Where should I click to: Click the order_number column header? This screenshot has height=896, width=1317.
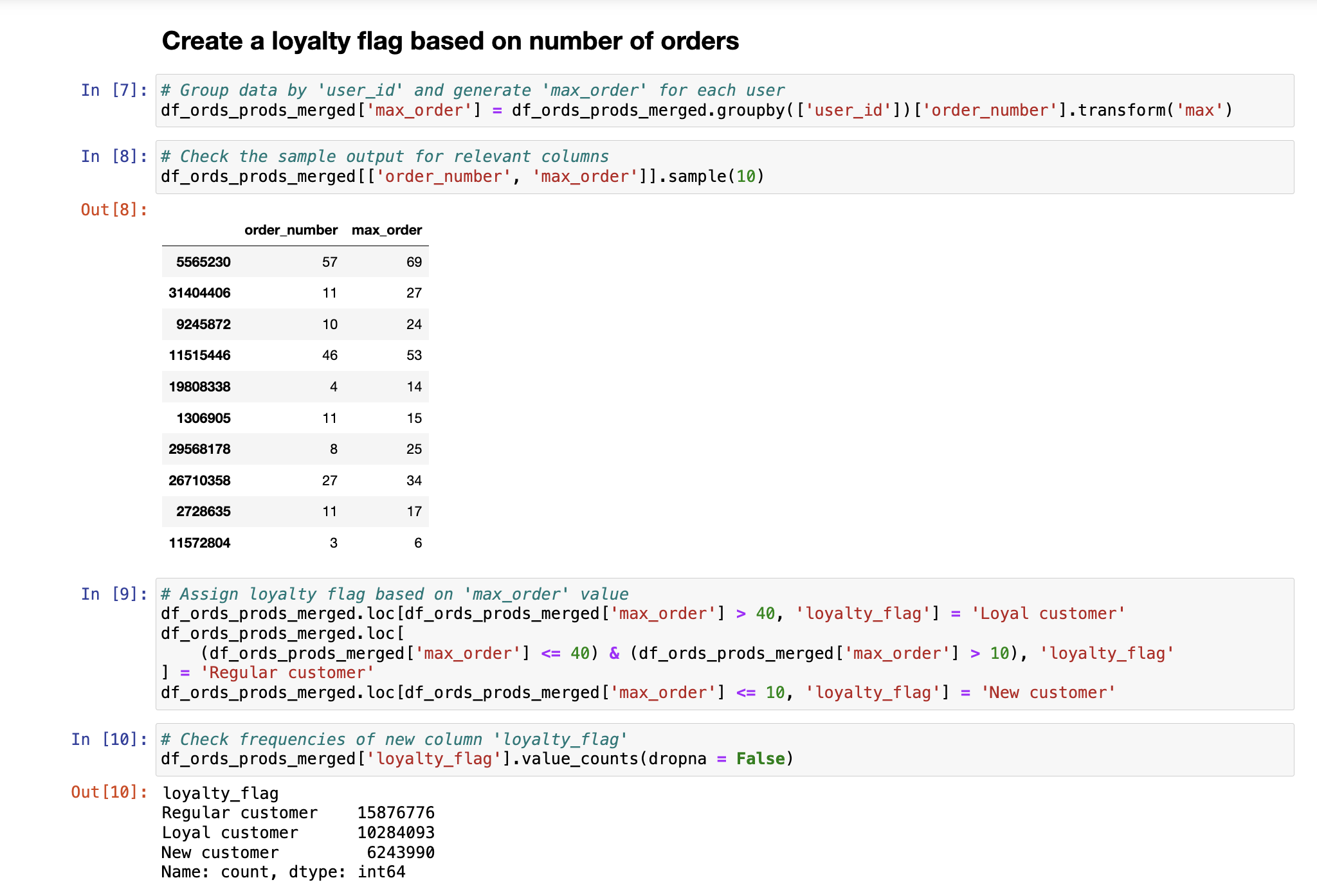(x=291, y=230)
